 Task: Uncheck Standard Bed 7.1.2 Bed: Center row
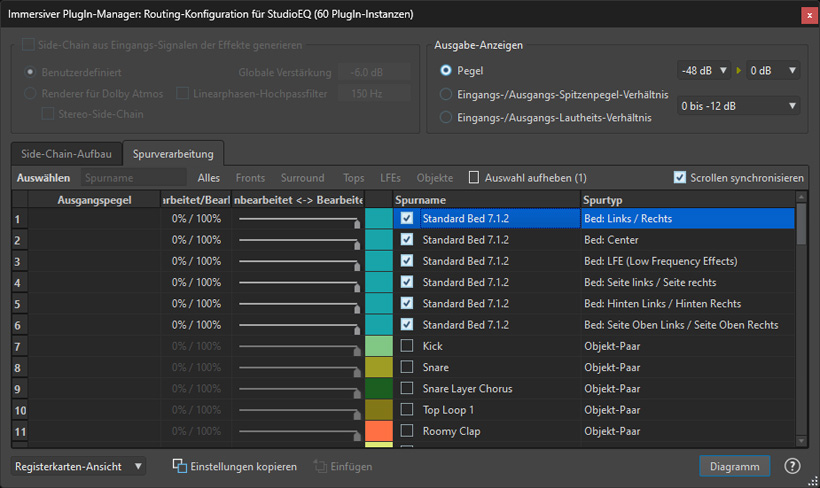[406, 240]
